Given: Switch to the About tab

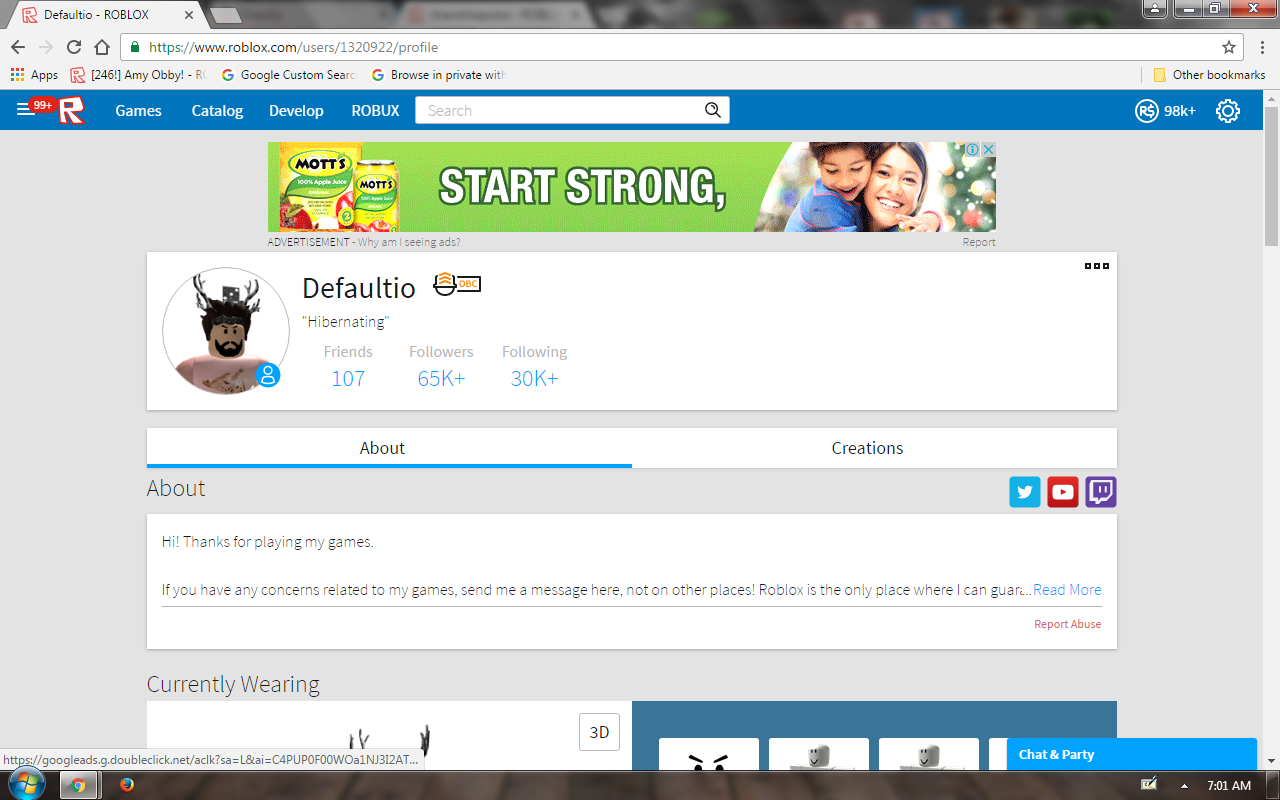Looking at the screenshot, I should (389, 448).
